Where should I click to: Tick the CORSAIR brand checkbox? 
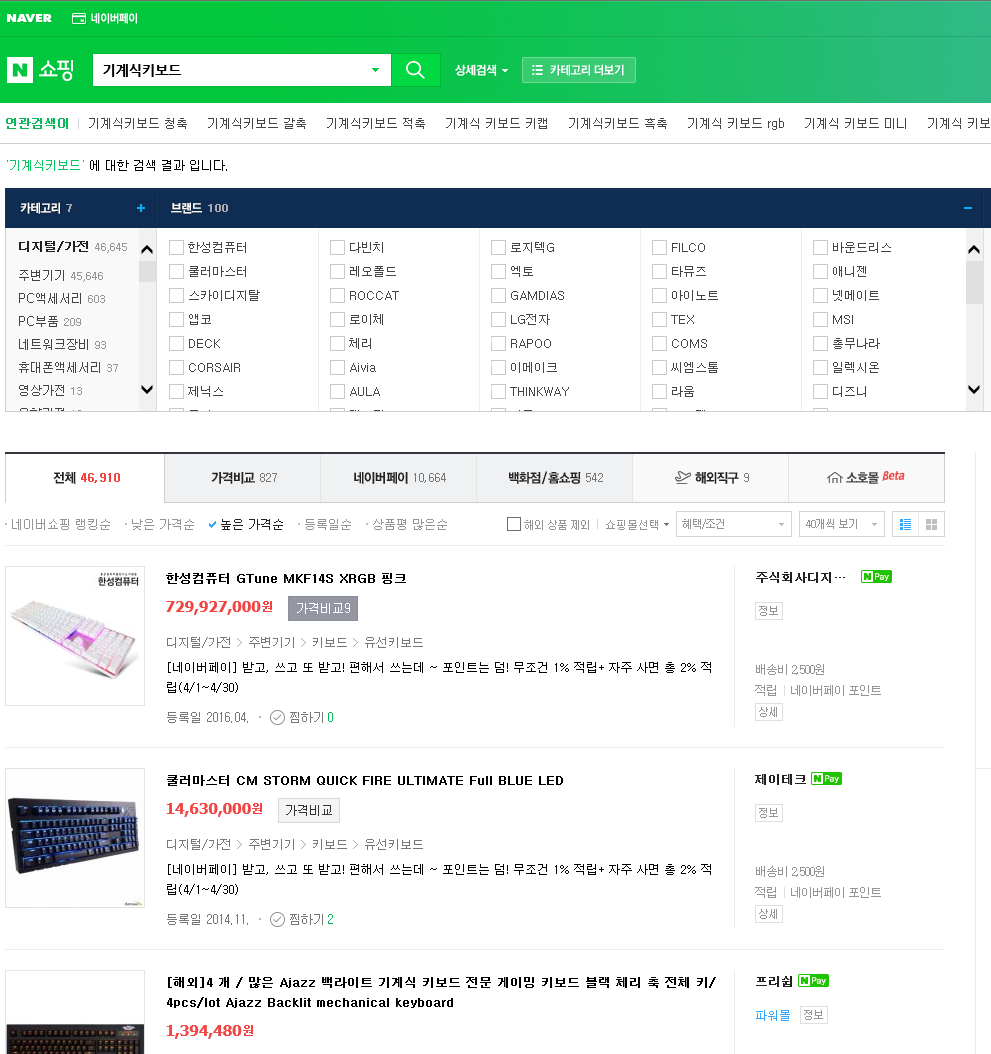click(x=177, y=367)
